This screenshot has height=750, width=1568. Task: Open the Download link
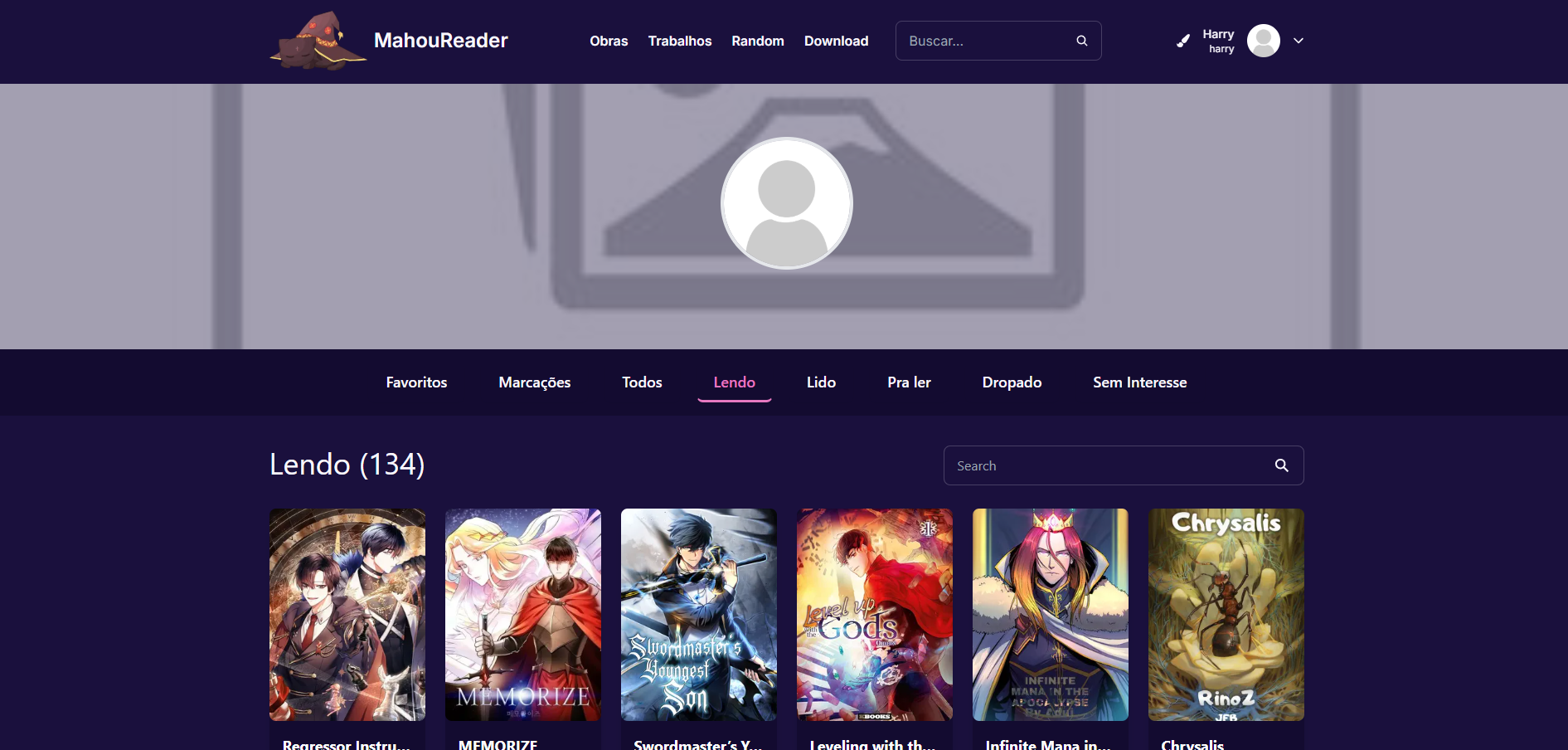[836, 41]
